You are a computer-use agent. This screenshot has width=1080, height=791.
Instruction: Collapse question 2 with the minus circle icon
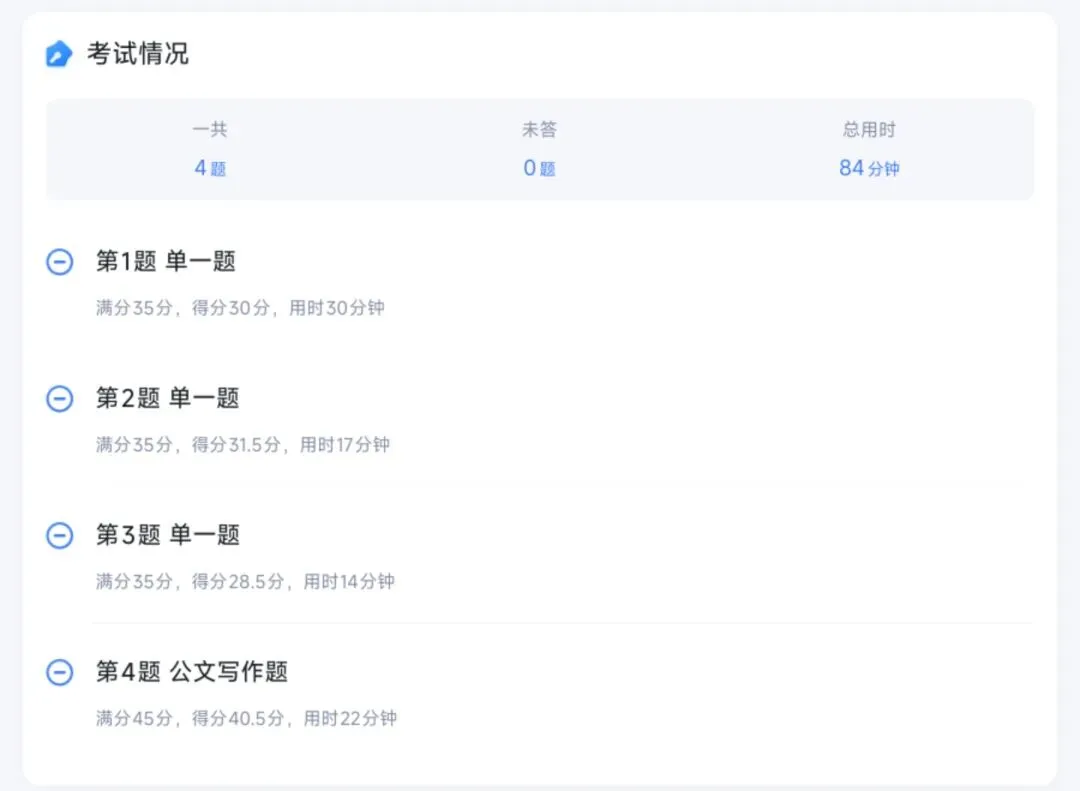point(60,398)
